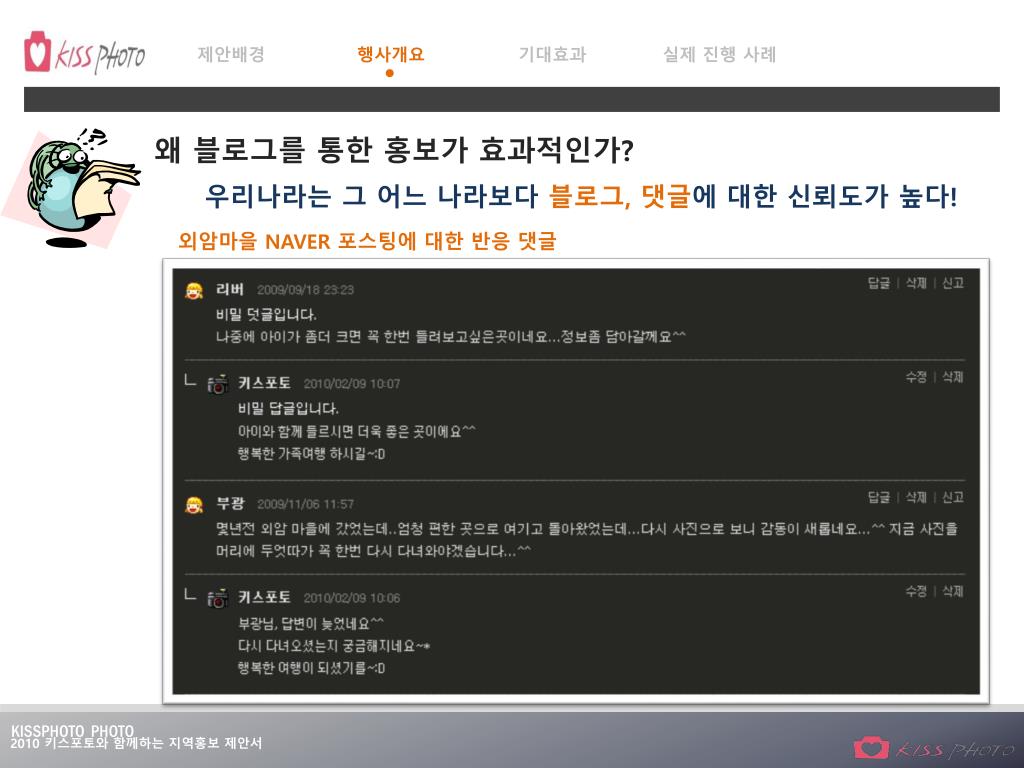This screenshot has width=1024, height=768.
Task: Click 삭제 on the 10:07 키스포토 reply
Action: (953, 377)
